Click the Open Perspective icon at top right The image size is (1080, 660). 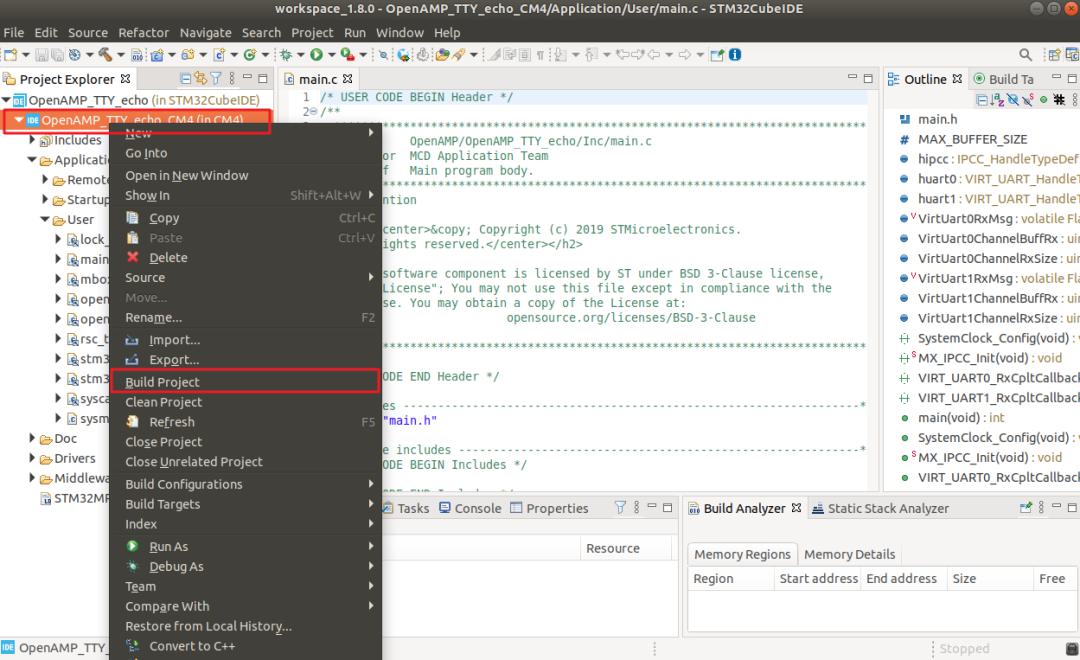[x=1054, y=54]
